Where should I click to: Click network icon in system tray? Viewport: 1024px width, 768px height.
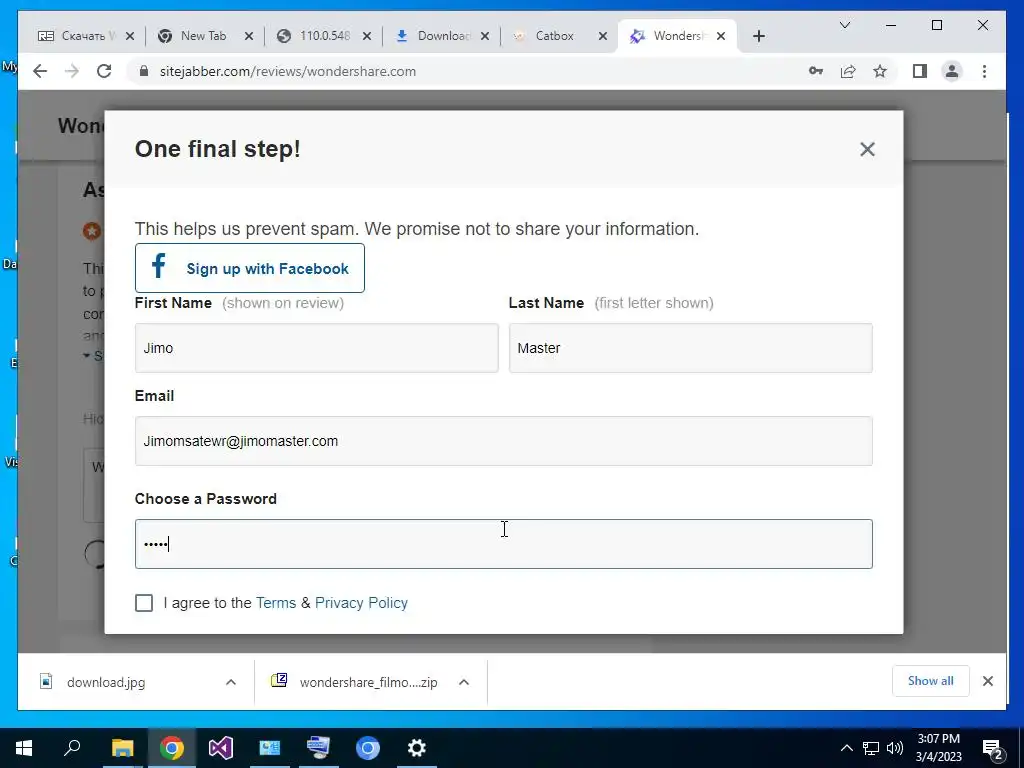pos(871,748)
